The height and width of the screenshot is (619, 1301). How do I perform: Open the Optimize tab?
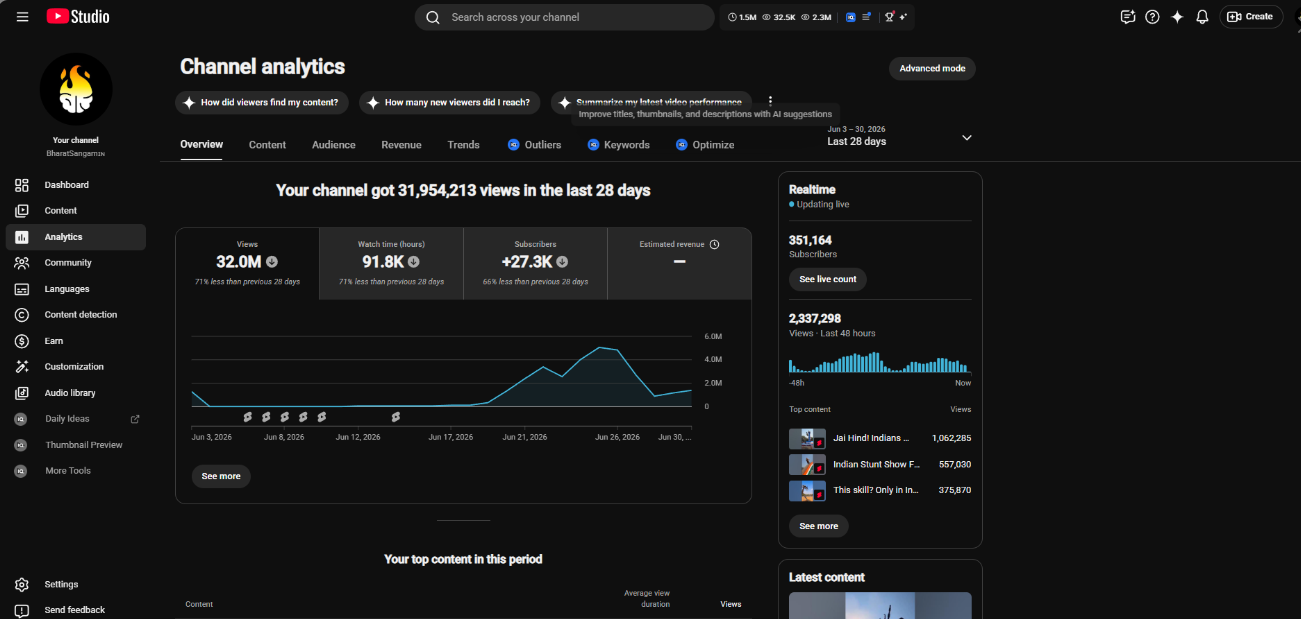point(705,145)
